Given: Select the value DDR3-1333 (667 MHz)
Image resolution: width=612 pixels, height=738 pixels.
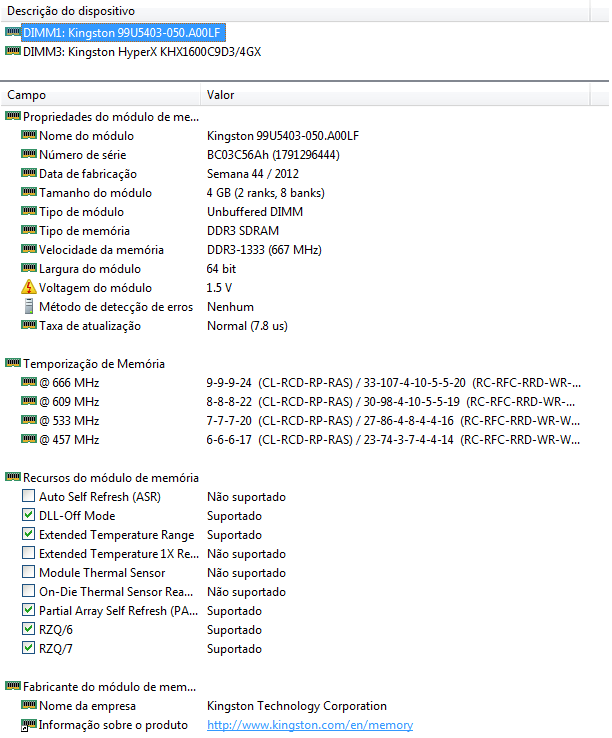Looking at the screenshot, I should point(264,250).
